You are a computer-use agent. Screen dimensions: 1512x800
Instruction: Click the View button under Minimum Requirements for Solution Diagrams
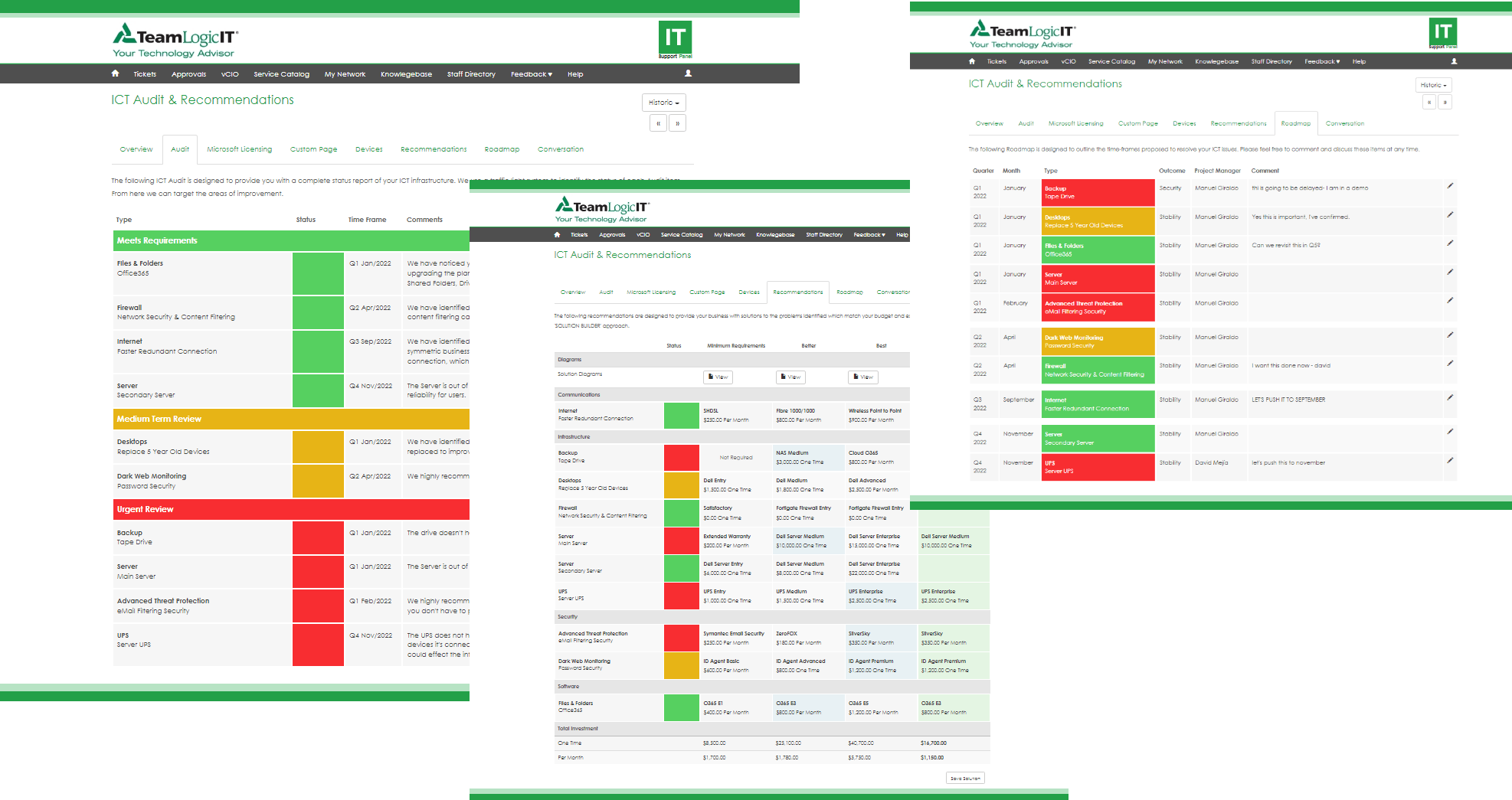[718, 377]
